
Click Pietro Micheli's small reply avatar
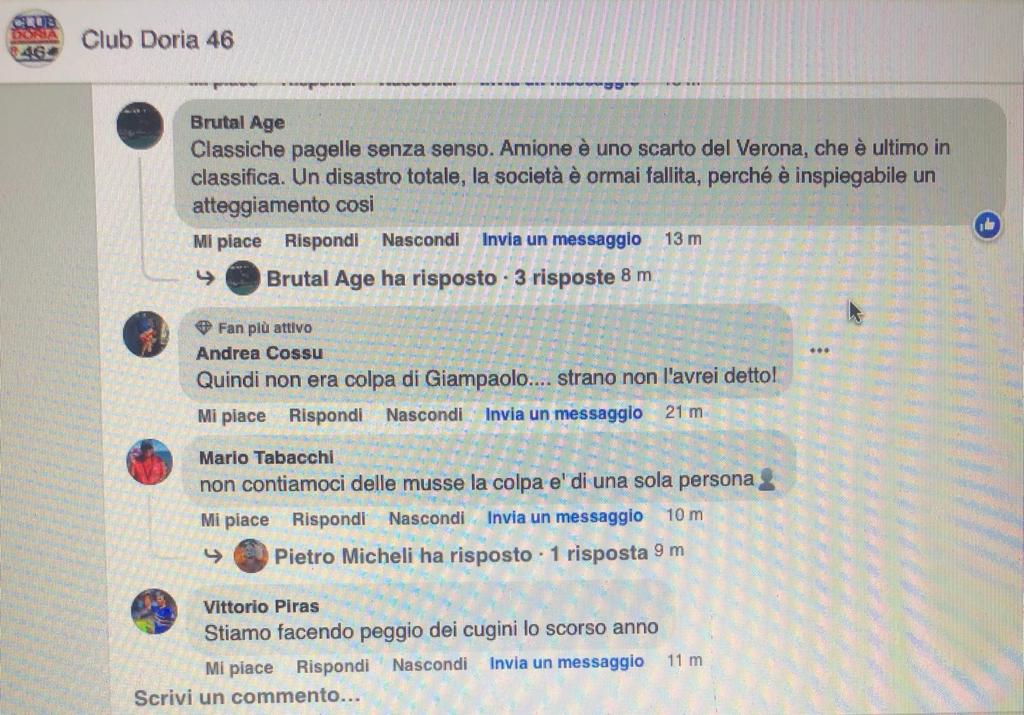(x=251, y=556)
